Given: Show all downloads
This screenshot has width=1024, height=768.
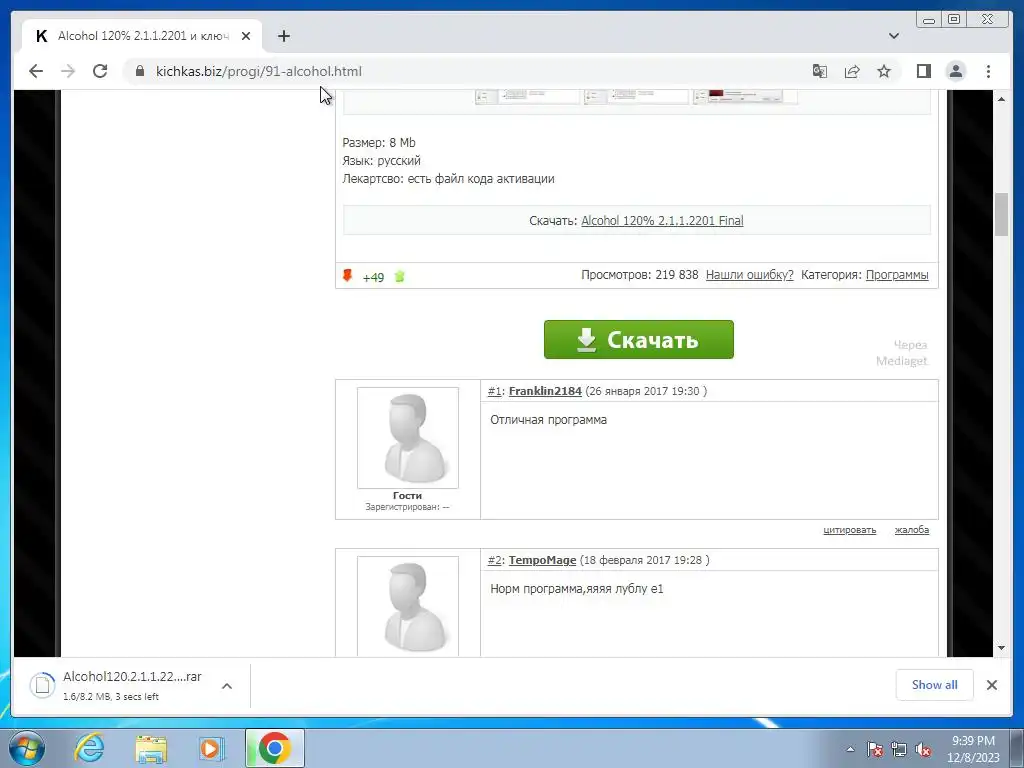Looking at the screenshot, I should click(935, 684).
